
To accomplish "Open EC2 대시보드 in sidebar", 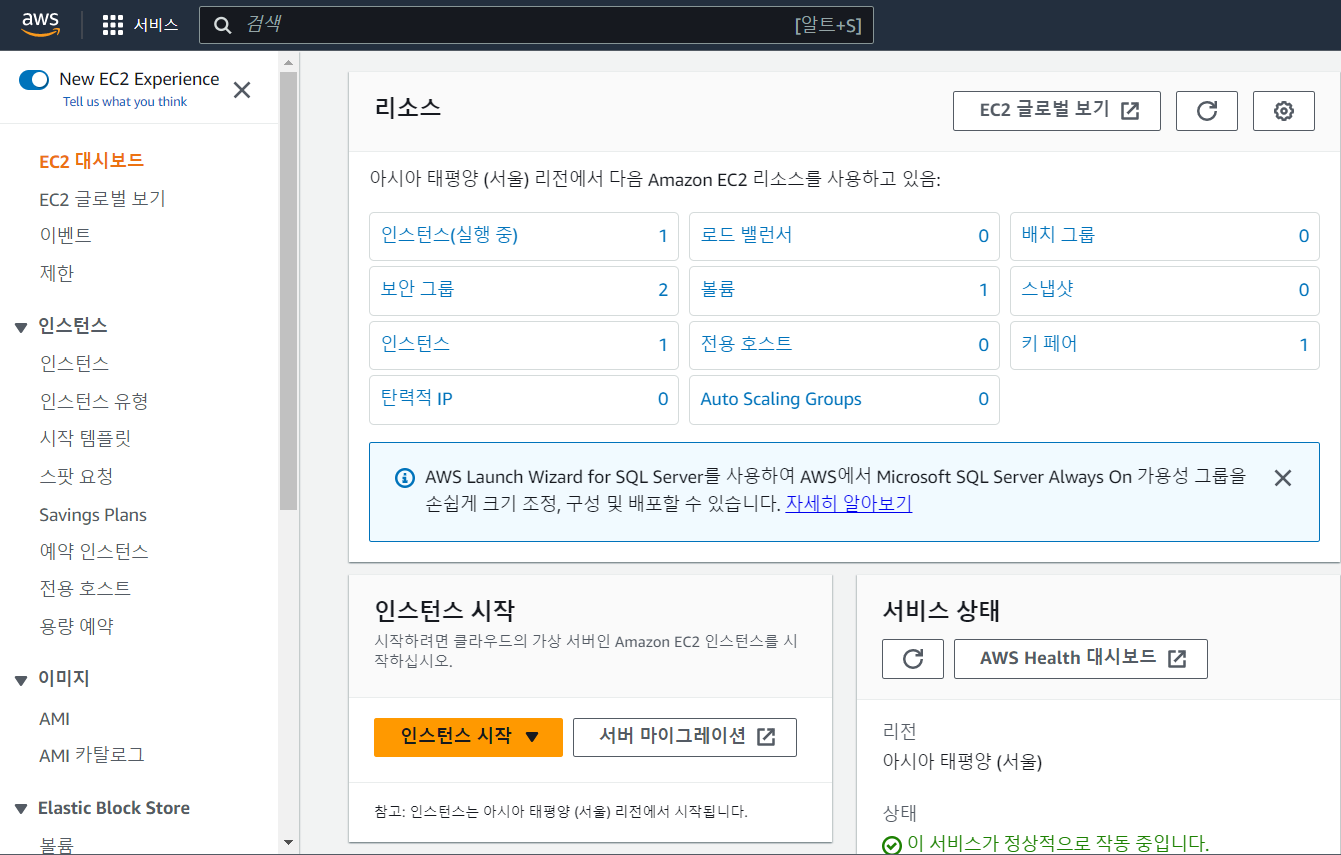I will click(92, 161).
